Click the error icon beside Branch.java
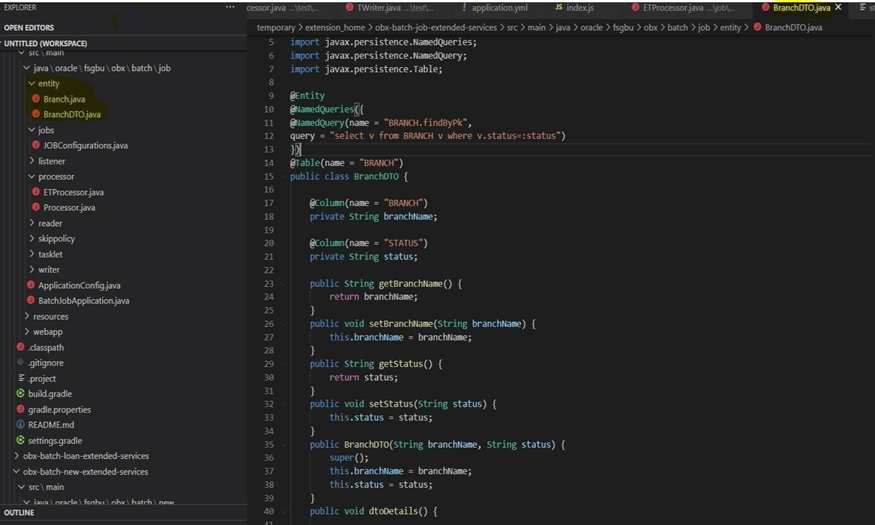Image resolution: width=875 pixels, height=525 pixels. click(36, 99)
